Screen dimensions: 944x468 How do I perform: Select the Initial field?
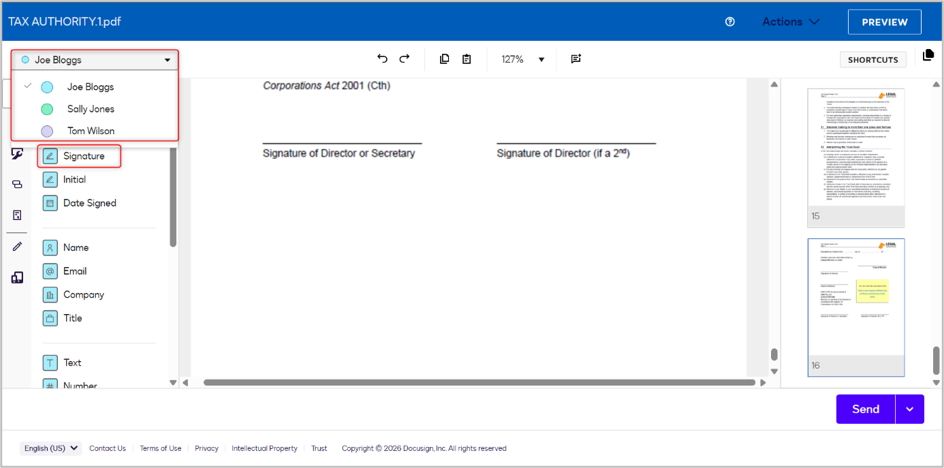tap(64, 179)
